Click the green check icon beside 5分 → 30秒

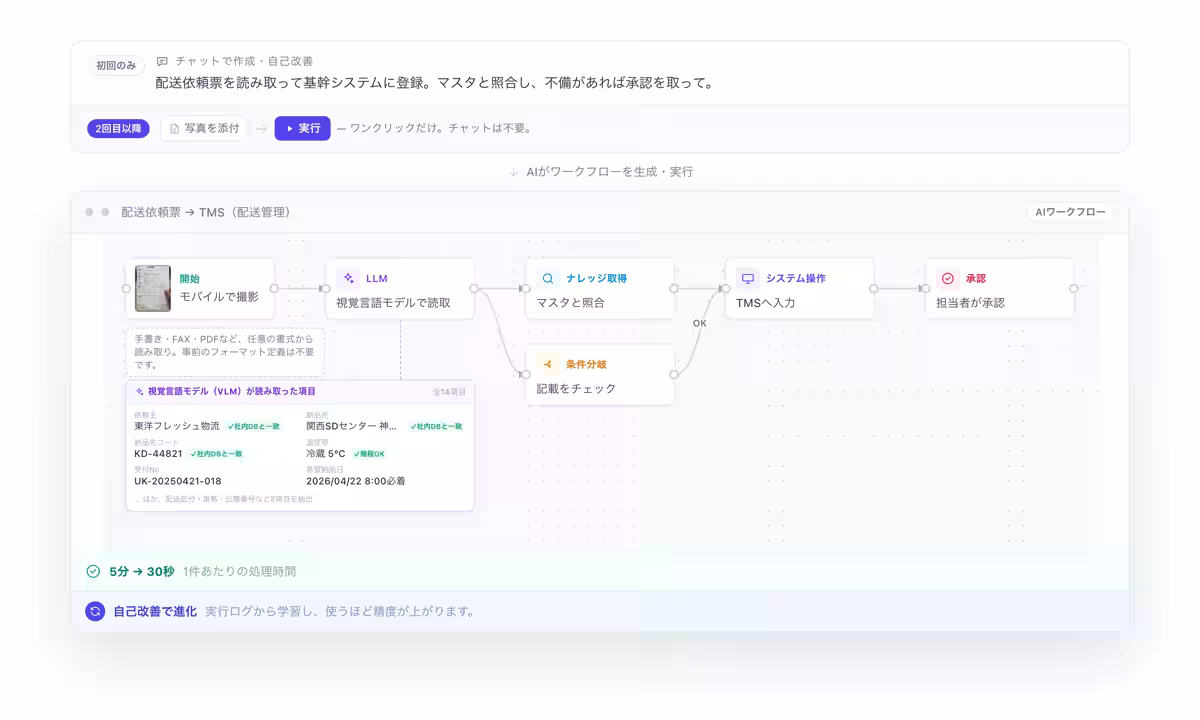pos(93,571)
